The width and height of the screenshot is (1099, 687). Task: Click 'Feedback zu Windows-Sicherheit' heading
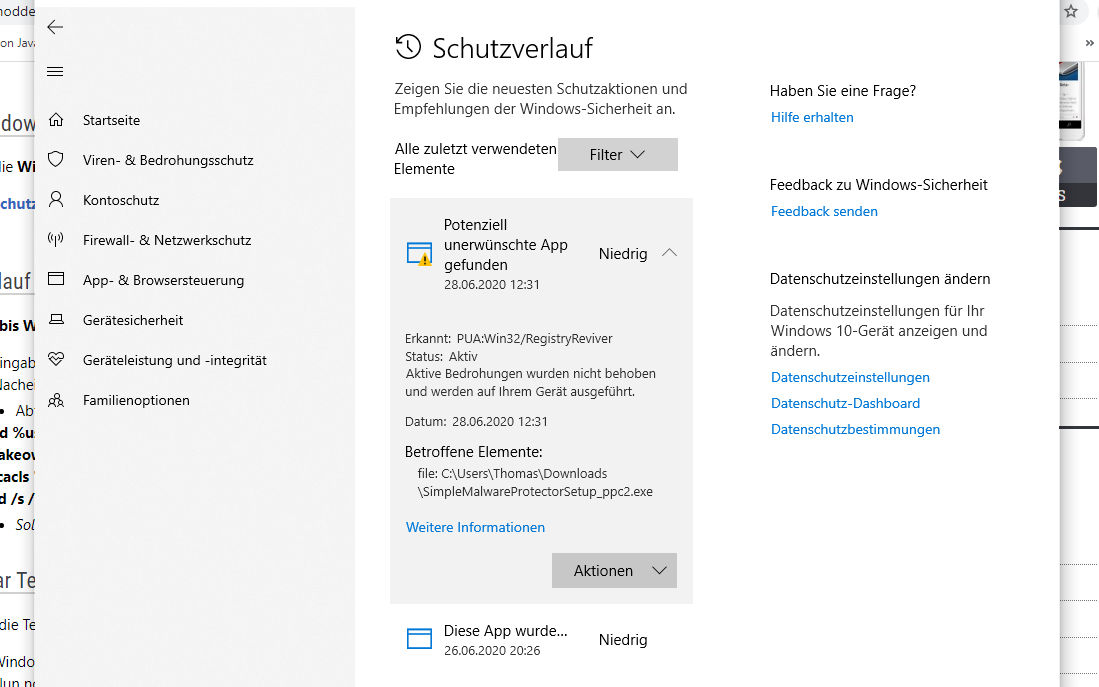click(x=878, y=184)
